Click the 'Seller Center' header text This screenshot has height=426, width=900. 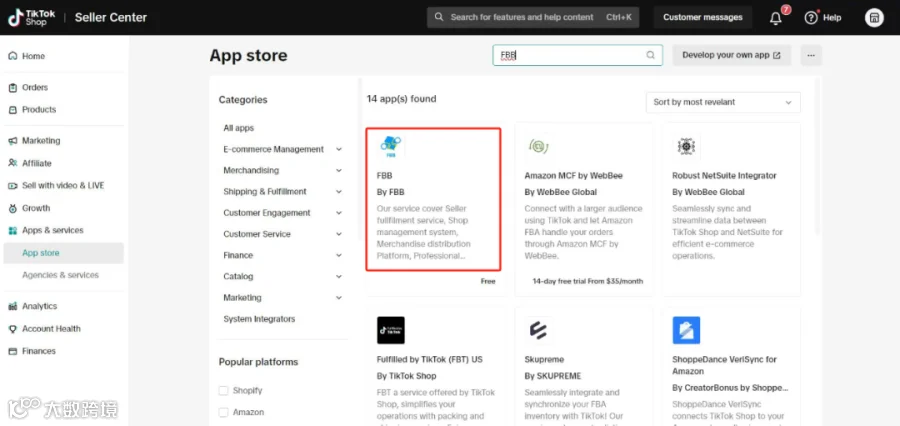[x=111, y=17]
